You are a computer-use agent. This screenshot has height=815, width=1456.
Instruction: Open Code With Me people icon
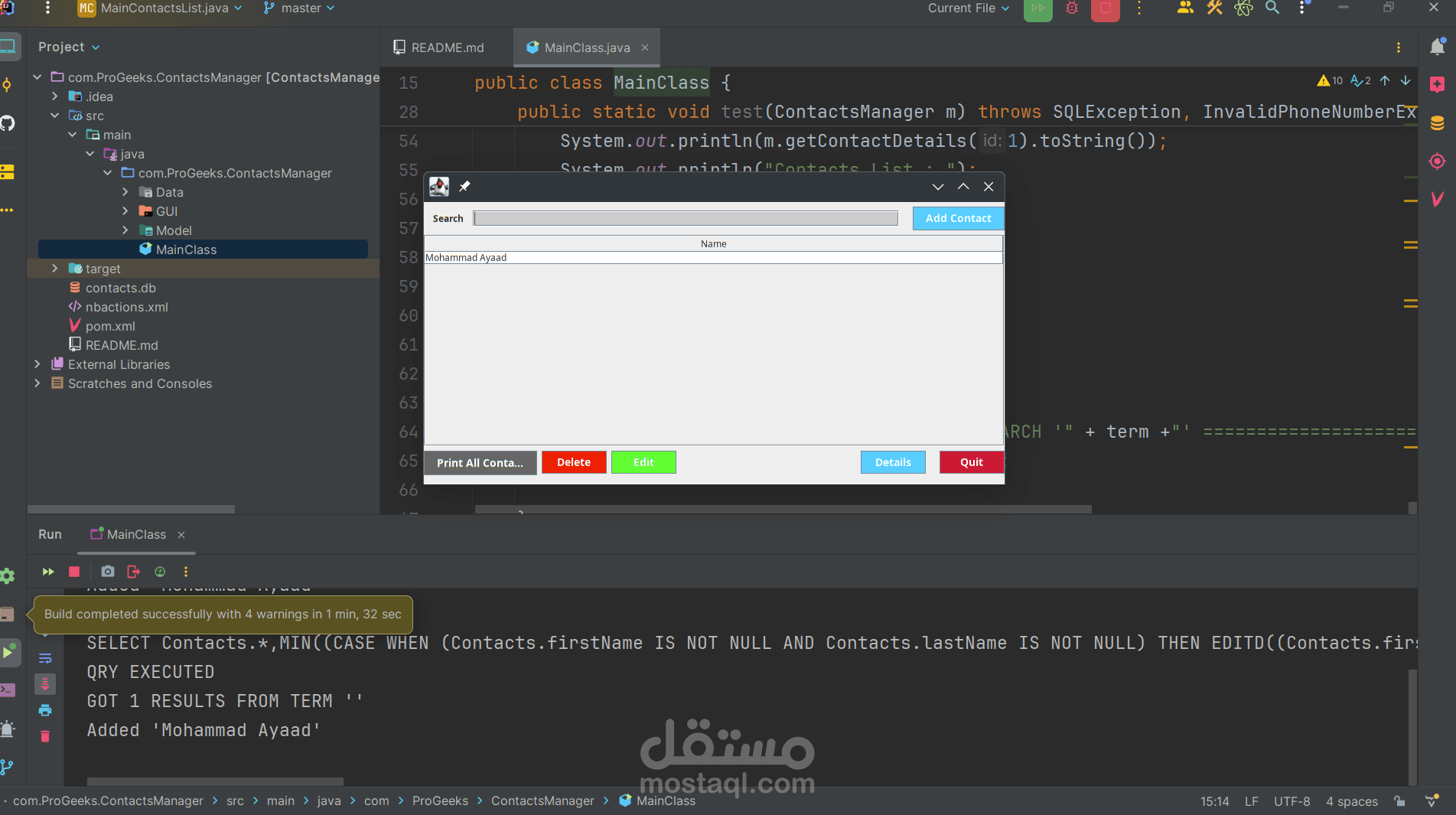1185,8
